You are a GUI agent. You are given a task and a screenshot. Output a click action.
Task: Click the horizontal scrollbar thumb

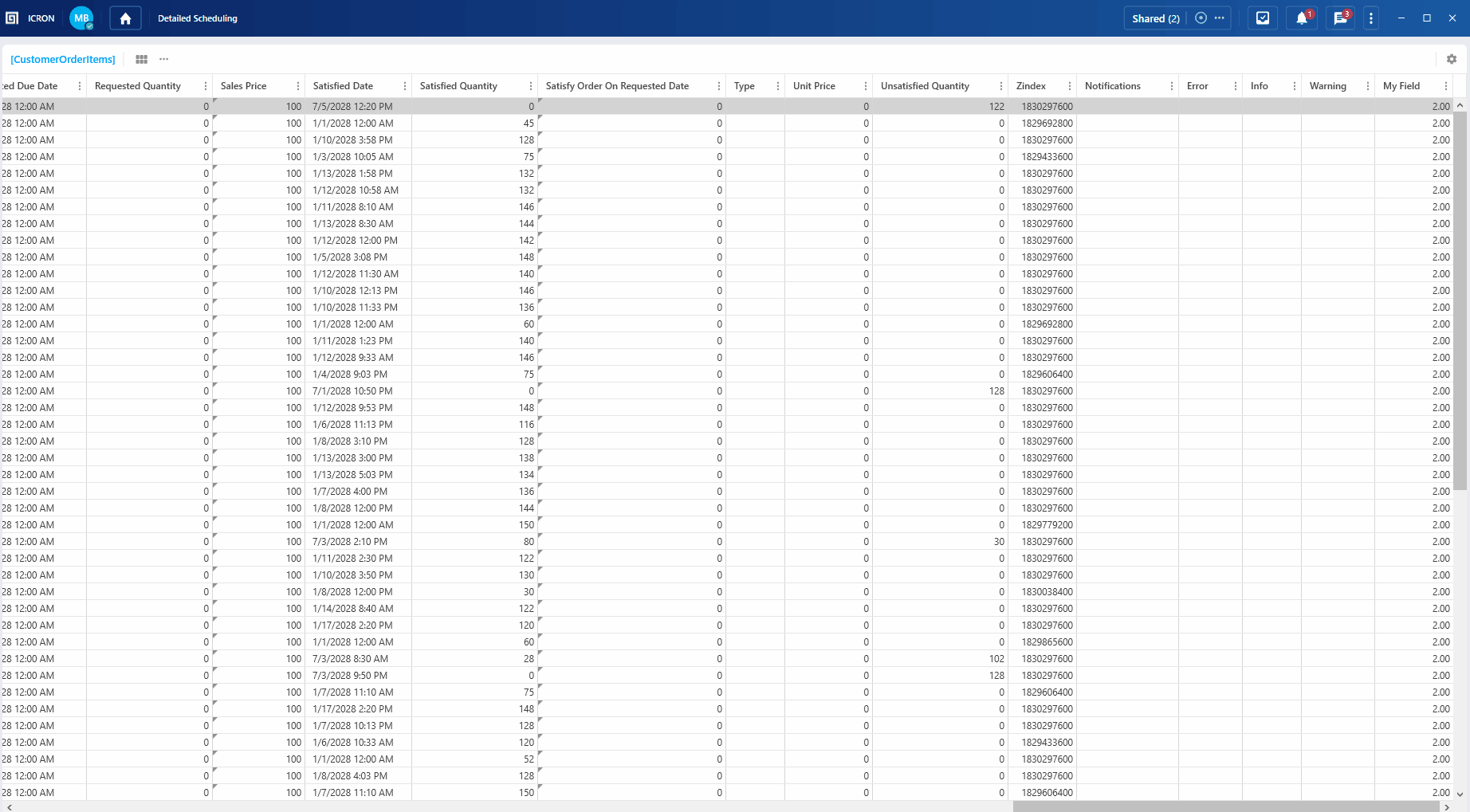click(x=1226, y=807)
